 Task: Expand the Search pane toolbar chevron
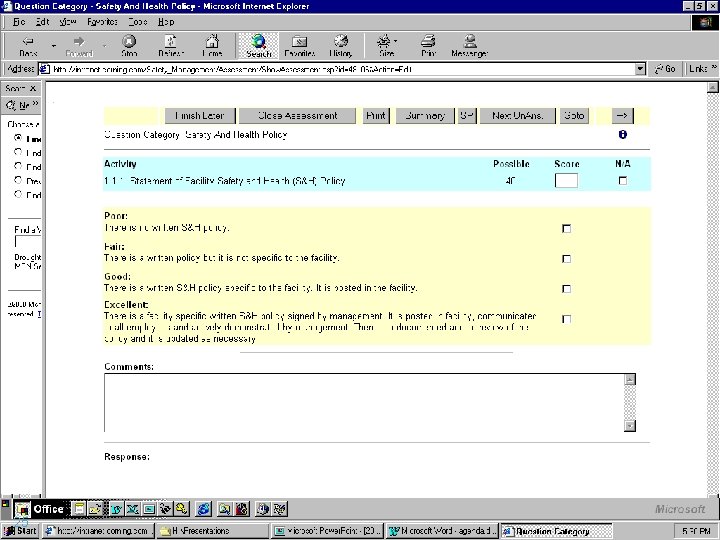[35, 103]
